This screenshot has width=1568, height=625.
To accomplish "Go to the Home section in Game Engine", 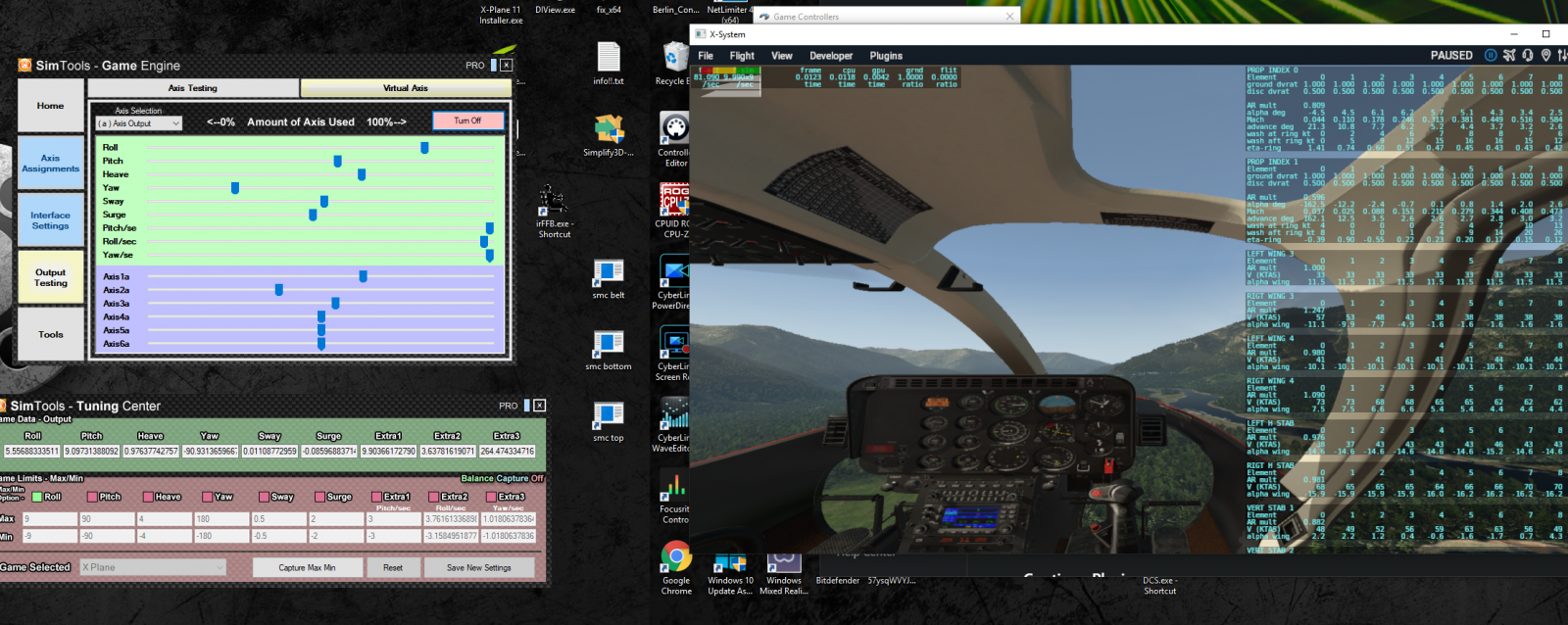I will (x=51, y=106).
